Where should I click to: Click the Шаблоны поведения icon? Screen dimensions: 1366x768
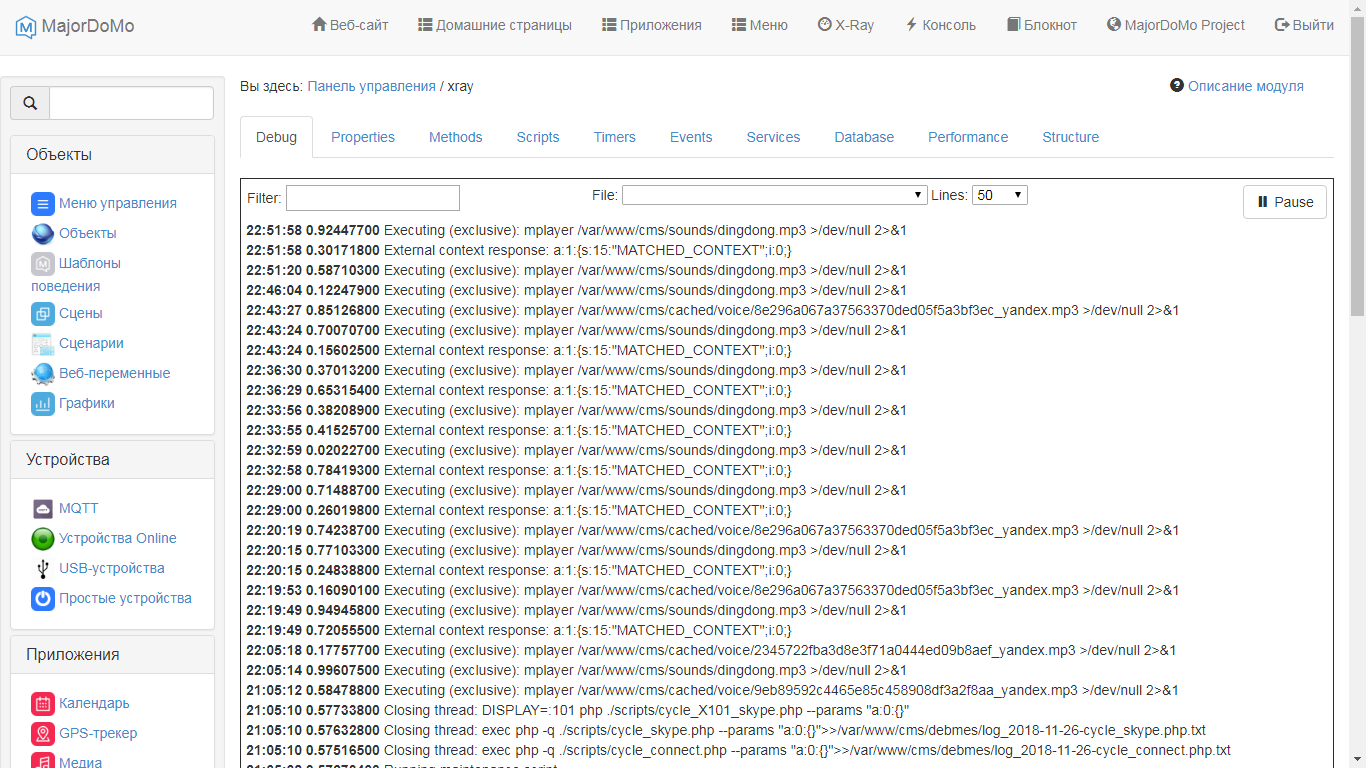click(43, 264)
